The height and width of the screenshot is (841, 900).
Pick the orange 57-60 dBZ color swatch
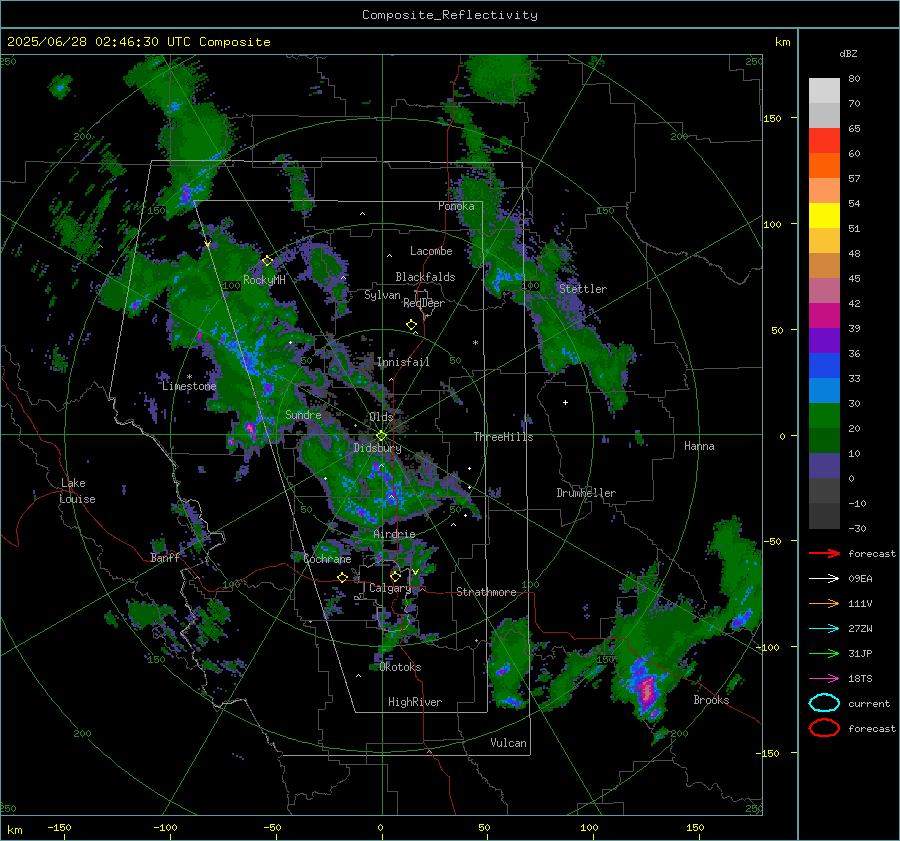coord(824,166)
